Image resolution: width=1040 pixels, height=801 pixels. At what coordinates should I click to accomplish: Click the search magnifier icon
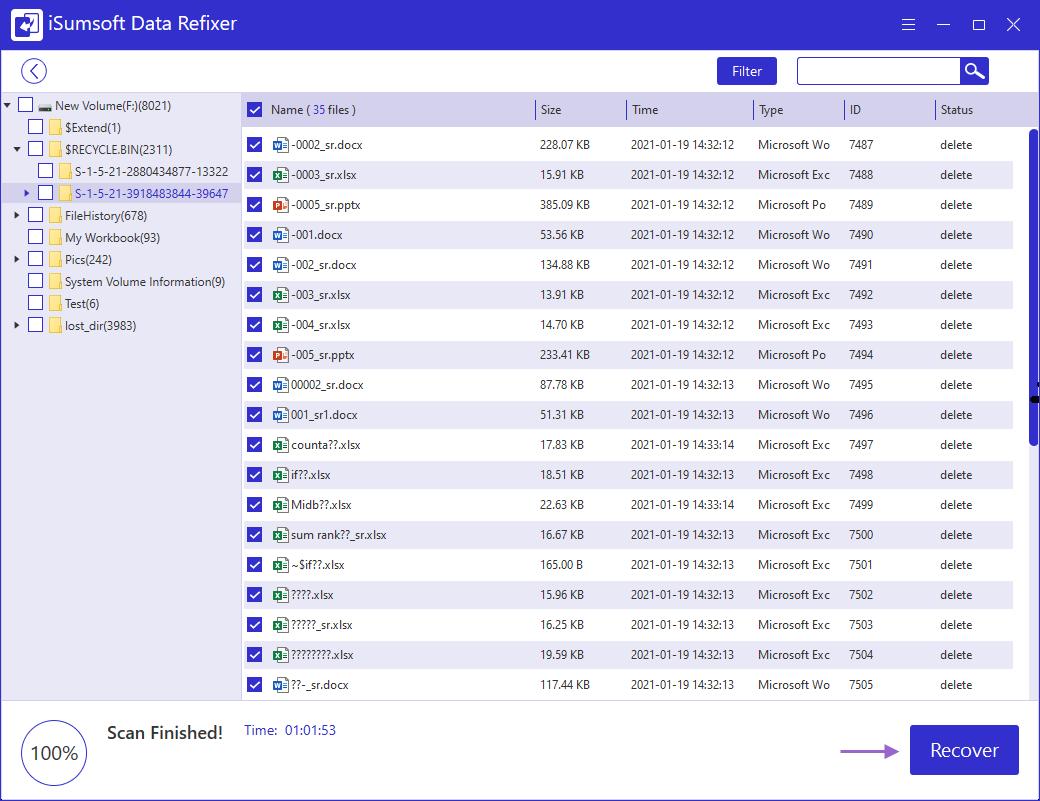pos(974,71)
